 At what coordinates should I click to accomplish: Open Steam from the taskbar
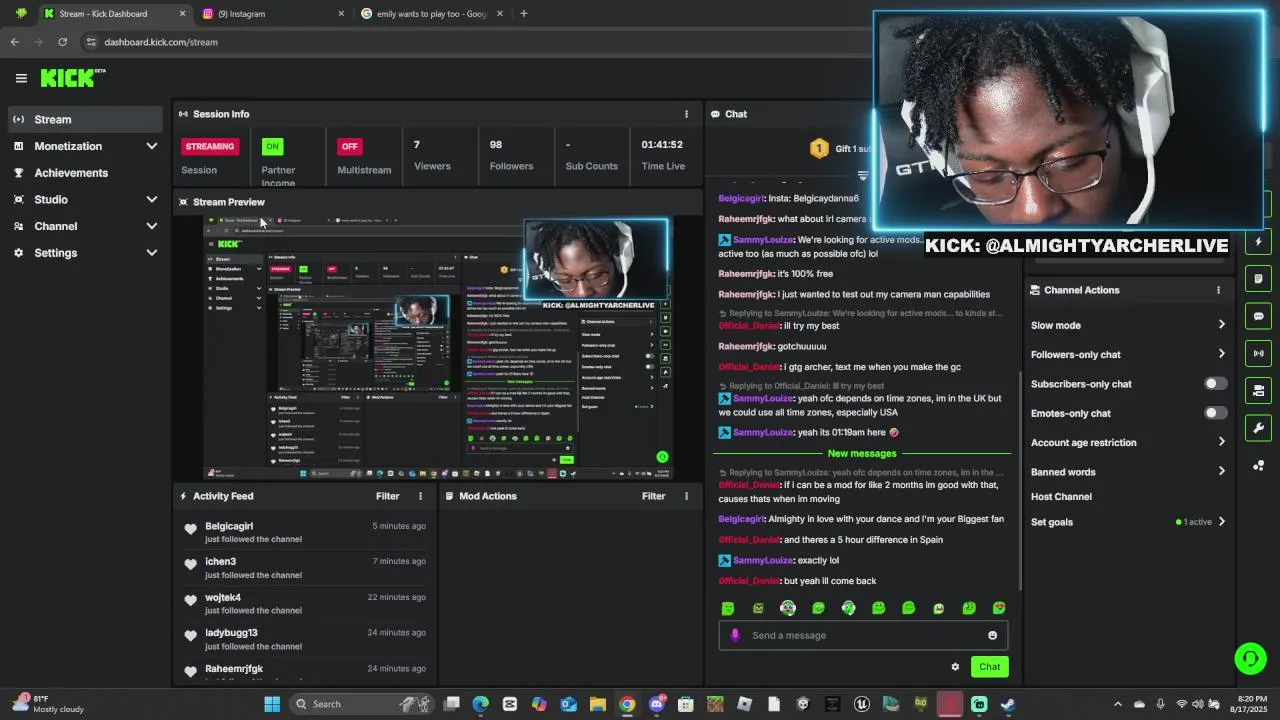click(x=1008, y=704)
